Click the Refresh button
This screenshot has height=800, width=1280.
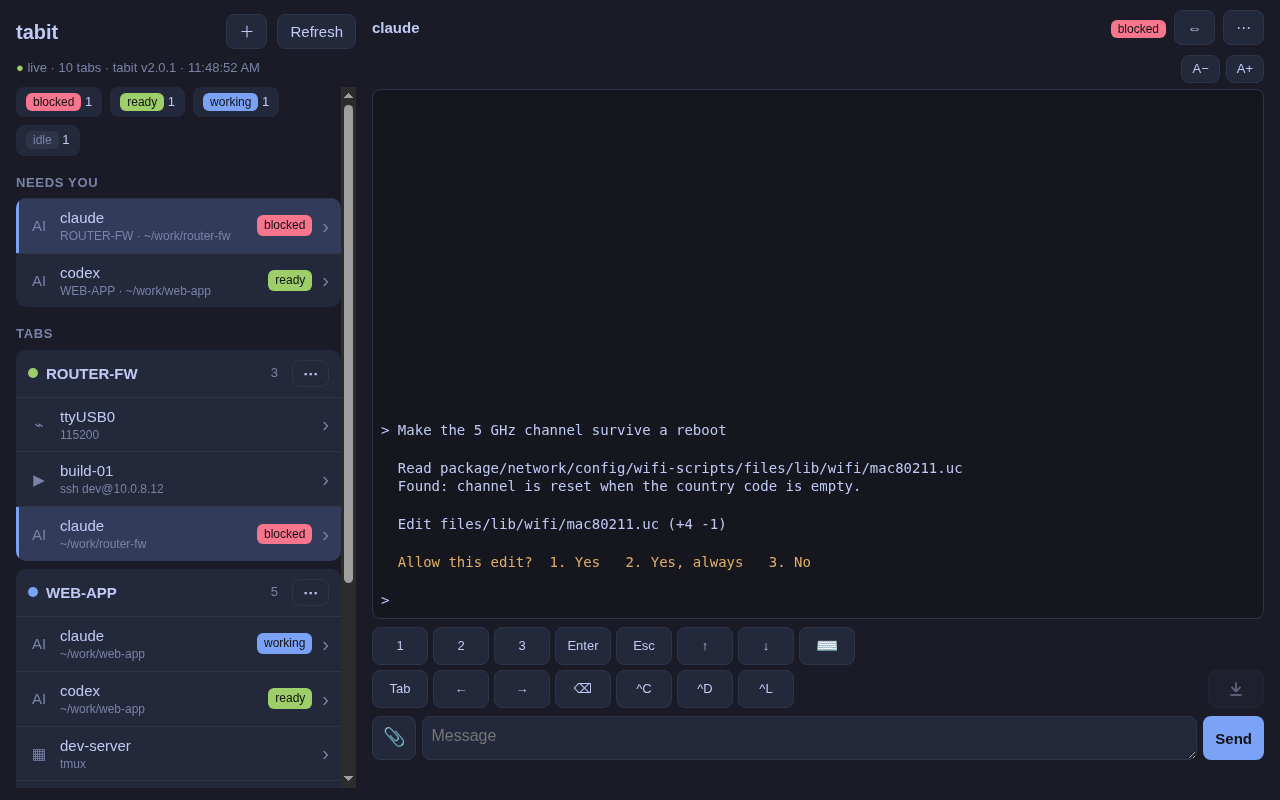tap(316, 31)
